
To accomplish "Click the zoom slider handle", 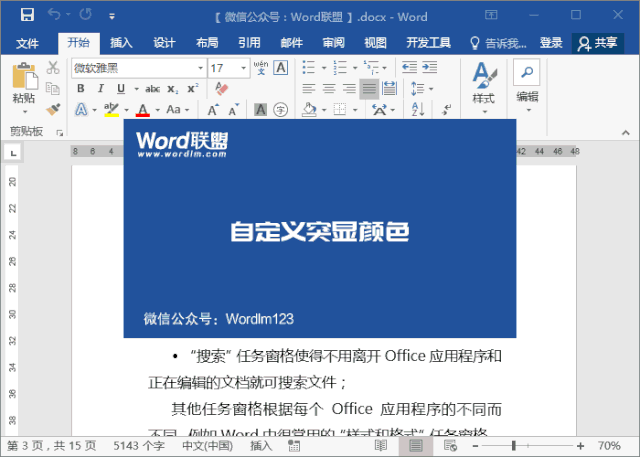I will 514,446.
